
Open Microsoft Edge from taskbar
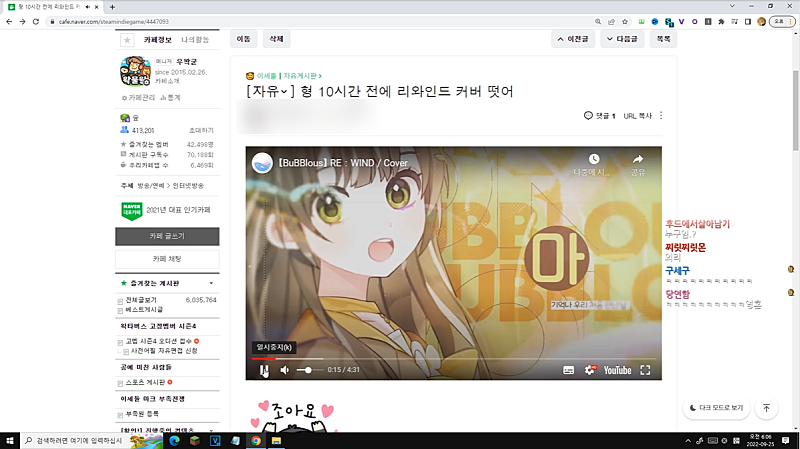click(174, 440)
